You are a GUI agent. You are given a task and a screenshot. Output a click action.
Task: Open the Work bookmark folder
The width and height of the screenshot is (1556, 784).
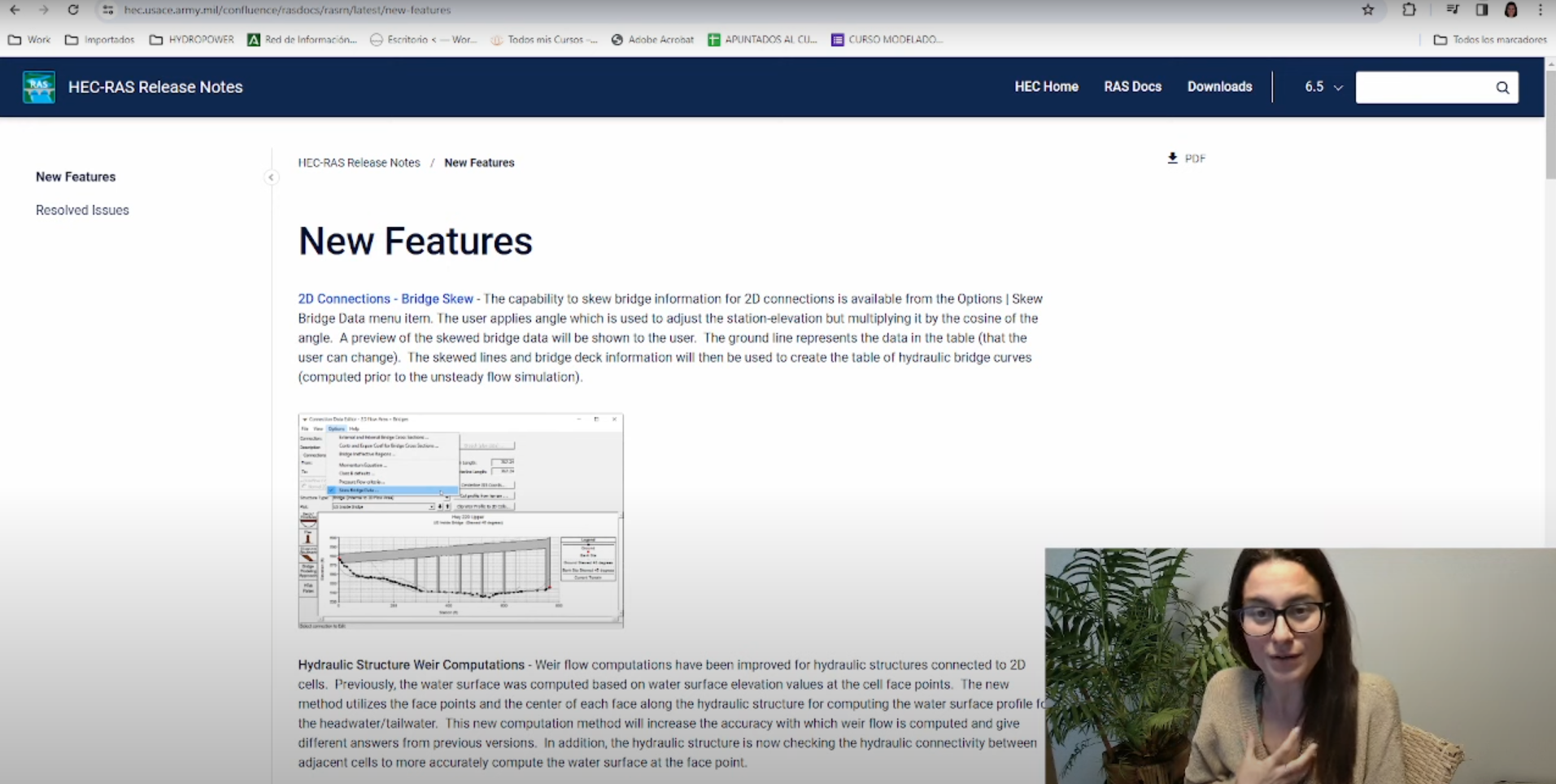click(x=29, y=39)
